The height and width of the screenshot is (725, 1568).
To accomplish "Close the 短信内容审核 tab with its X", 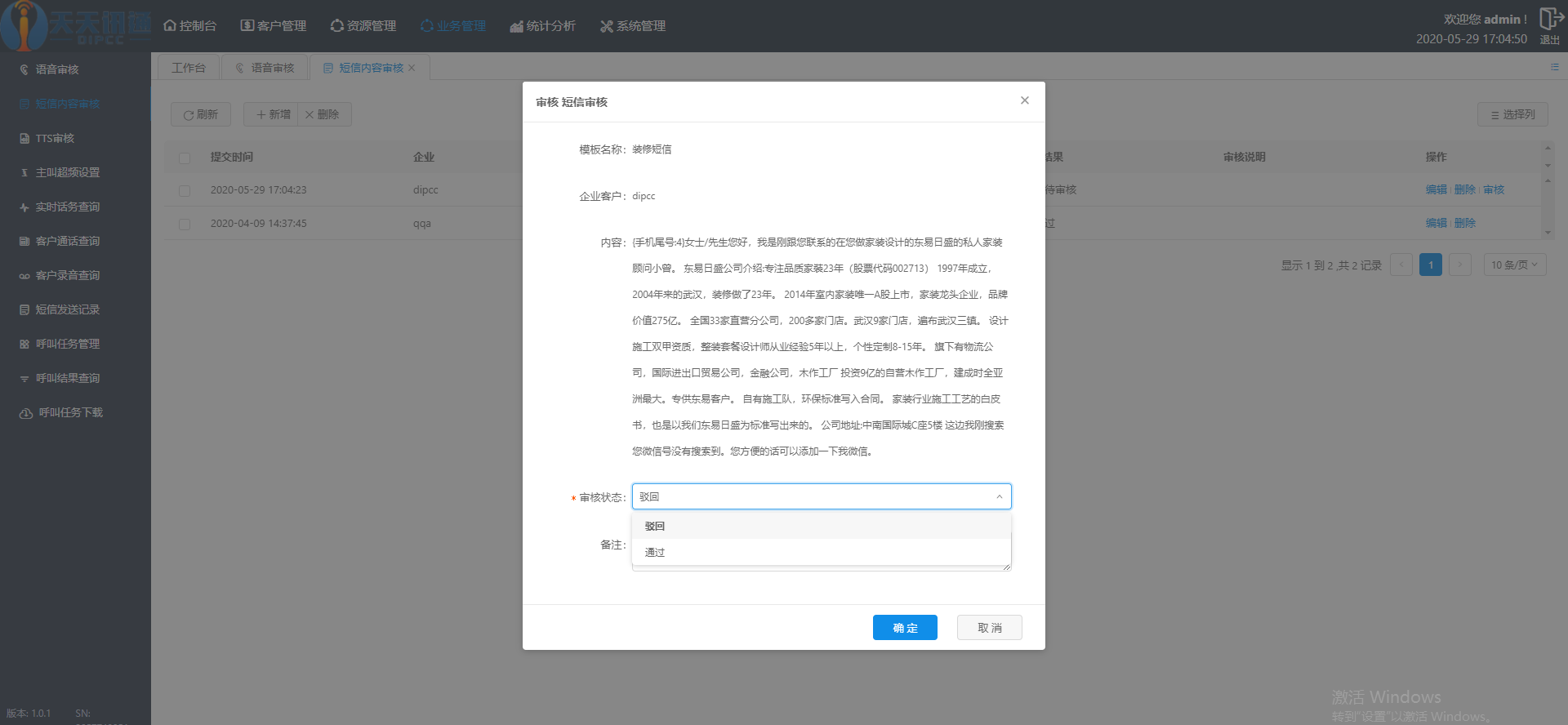I will click(412, 68).
